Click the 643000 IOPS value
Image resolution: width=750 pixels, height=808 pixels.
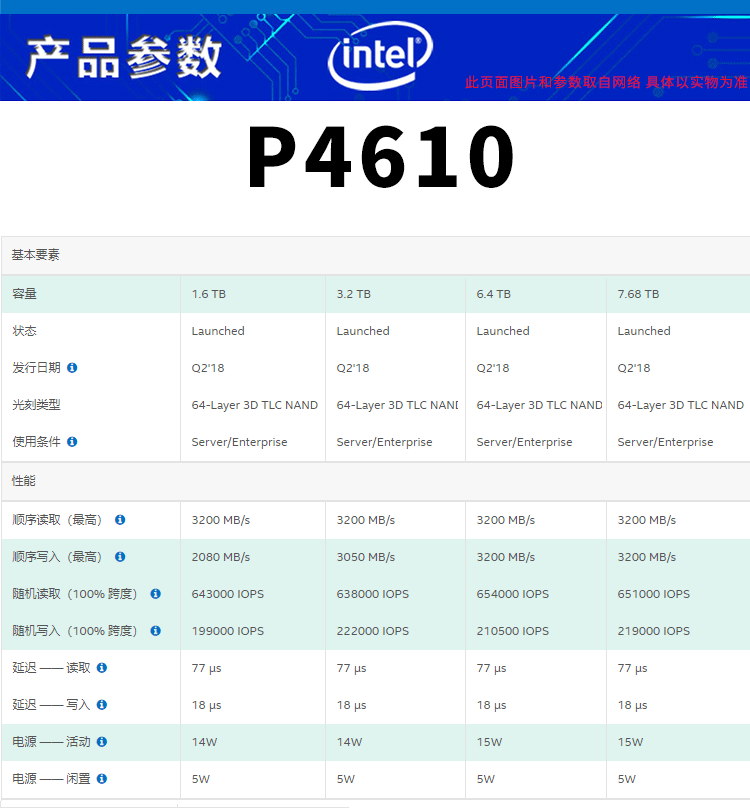pyautogui.click(x=227, y=594)
